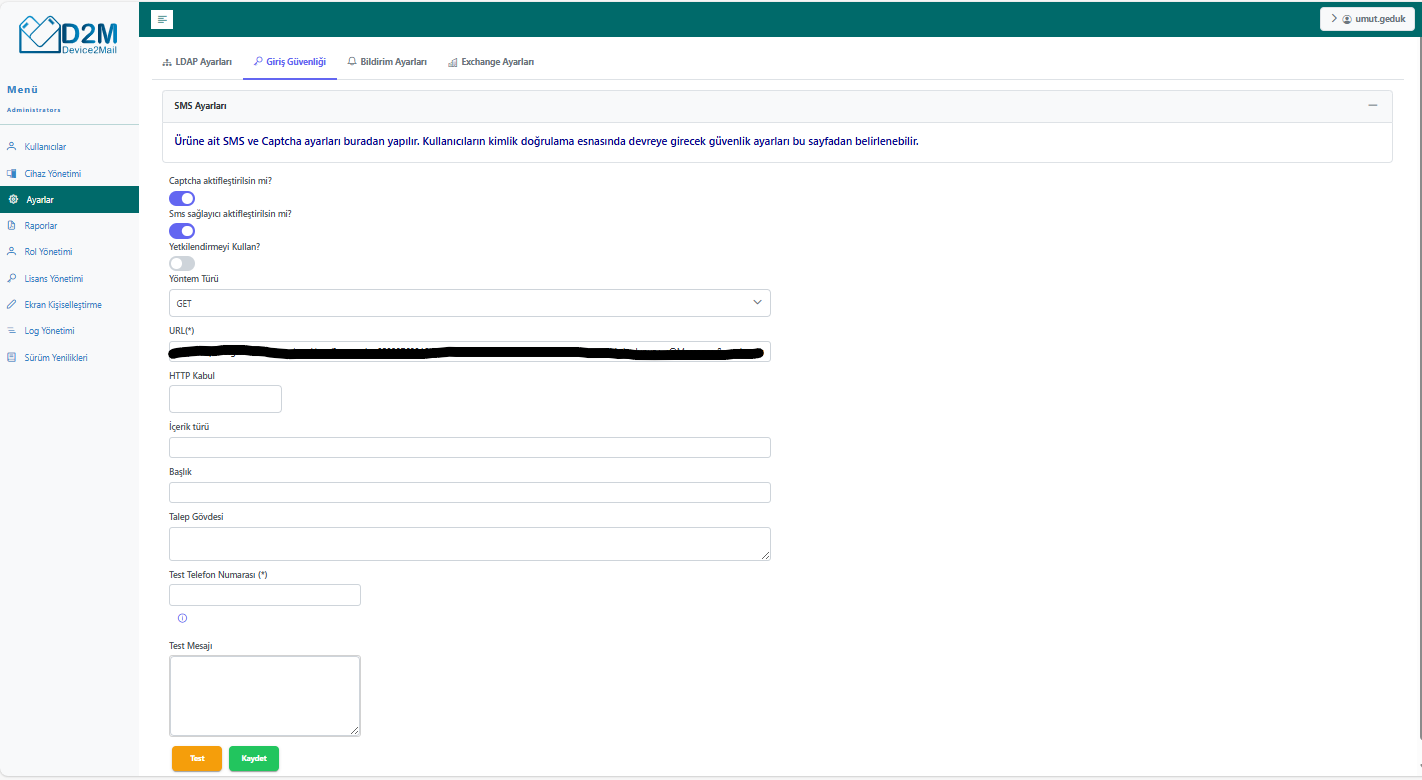Viewport: 1422px width, 780px height.
Task: Disable the Captcha activation toggle
Action: click(182, 198)
